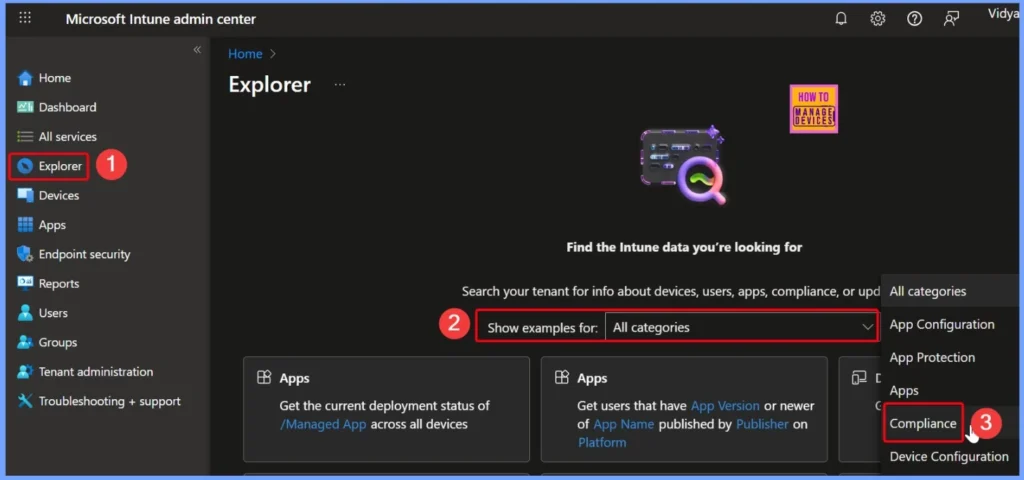
Task: Open Groups in the sidebar
Action: click(57, 342)
